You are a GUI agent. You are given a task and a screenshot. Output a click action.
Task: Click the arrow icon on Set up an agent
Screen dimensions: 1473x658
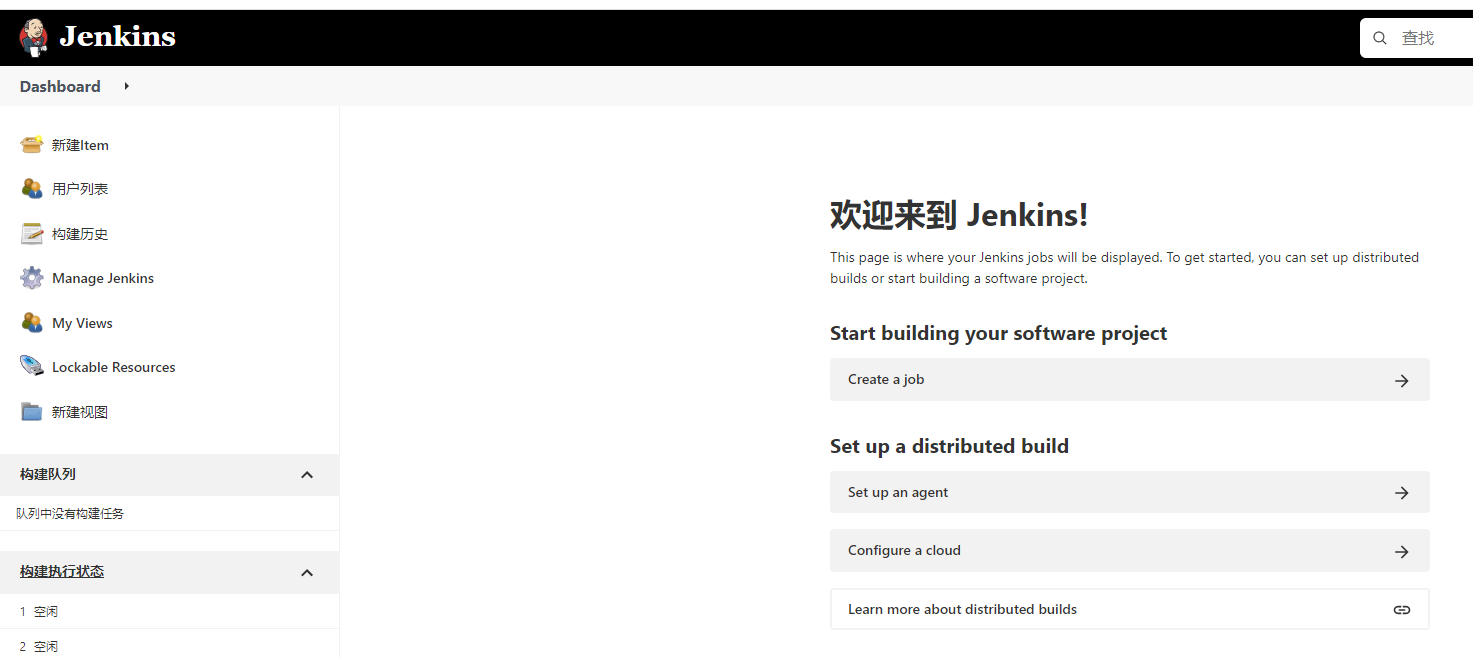(x=1402, y=492)
